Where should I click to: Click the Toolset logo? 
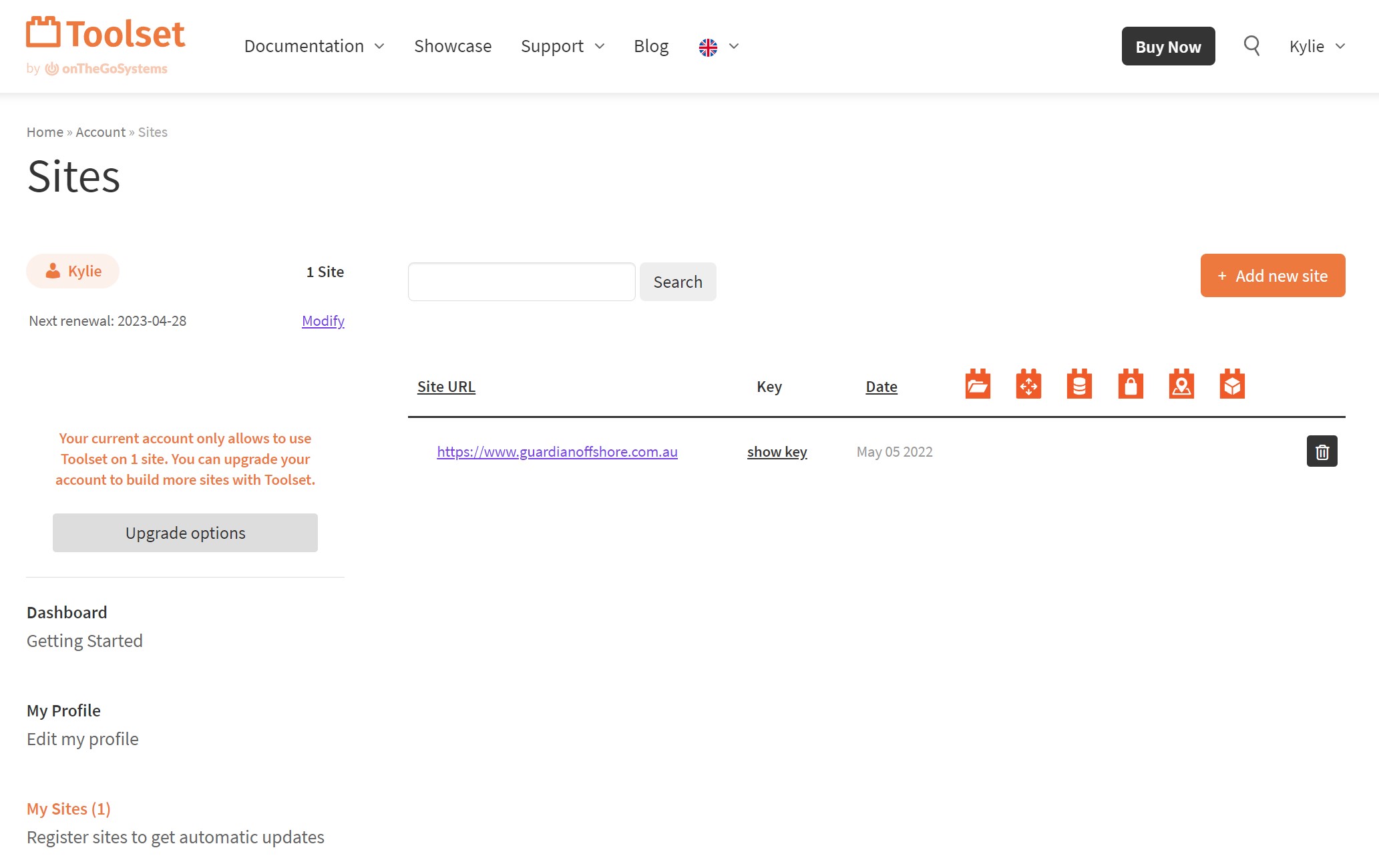106,33
